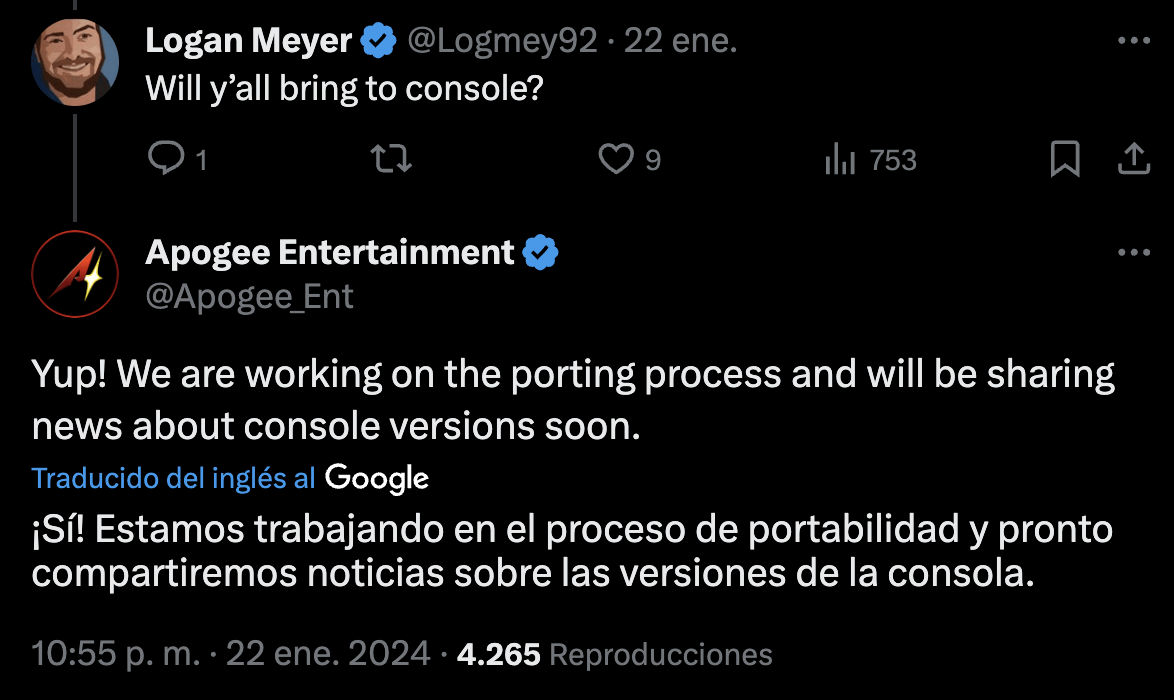Screen dimensions: 1174x700
Task: Click the Logan Meyer display name
Action: 249,40
